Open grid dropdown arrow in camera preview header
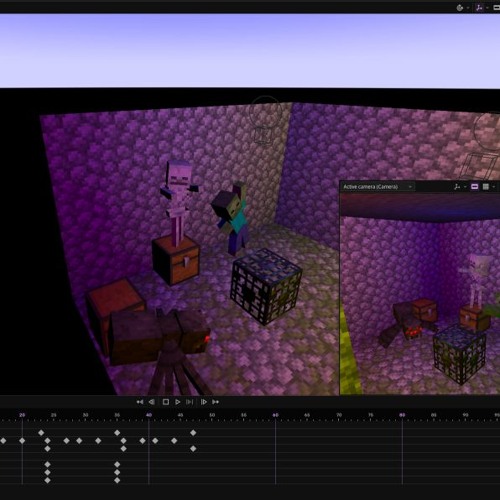 click(x=494, y=187)
